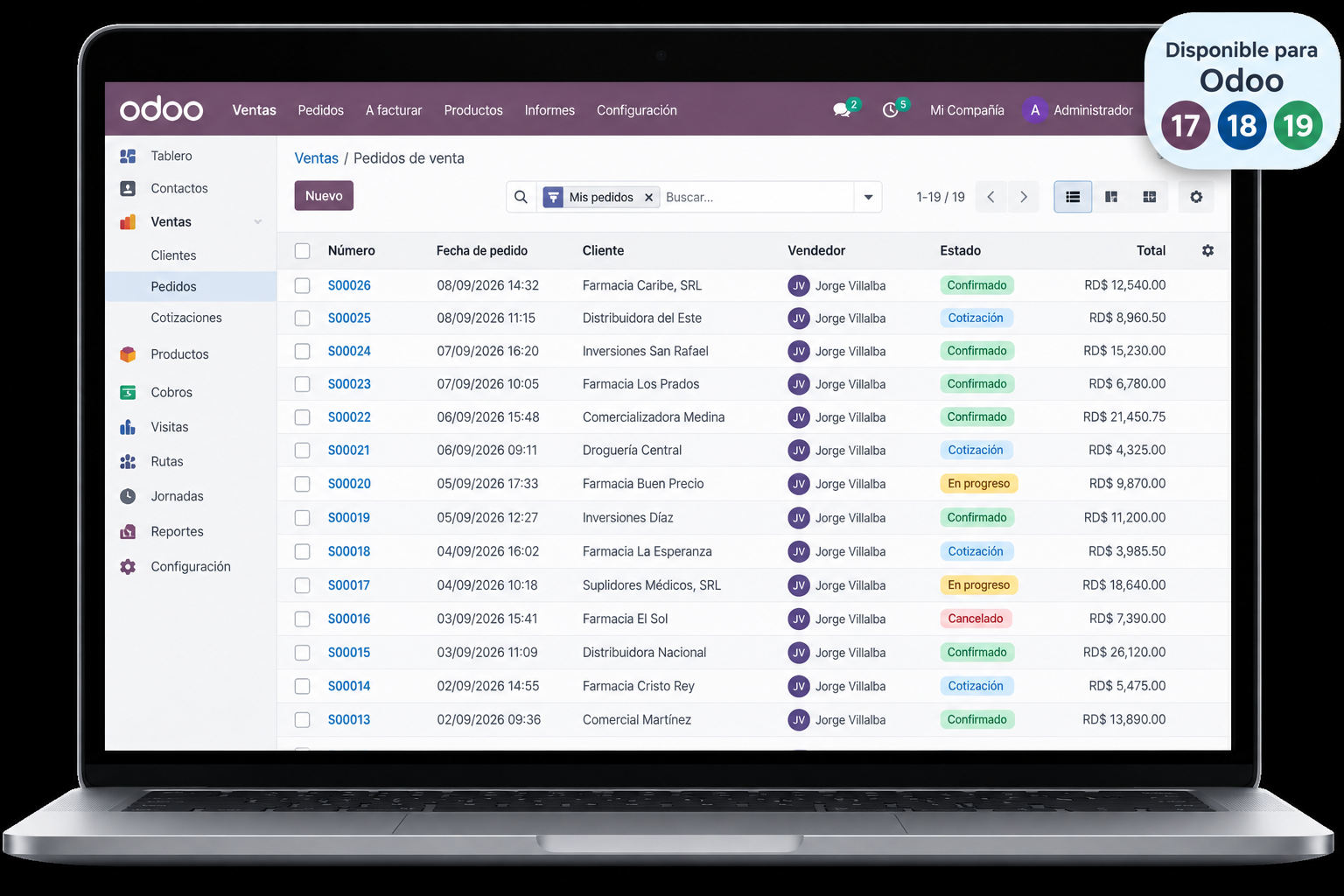This screenshot has width=1344, height=896.
Task: Collapse the Ventas sidebar section chevron
Action: tap(258, 221)
